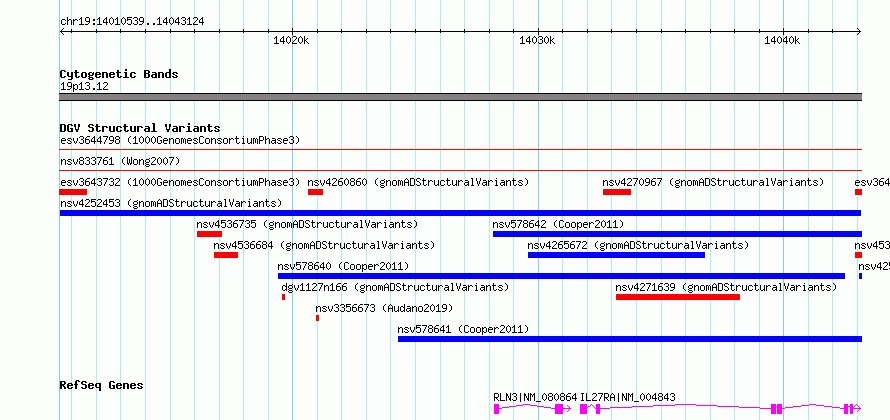Click the IL27RA|NM_004843 gene label
This screenshot has width=890, height=420.
tap(628, 397)
